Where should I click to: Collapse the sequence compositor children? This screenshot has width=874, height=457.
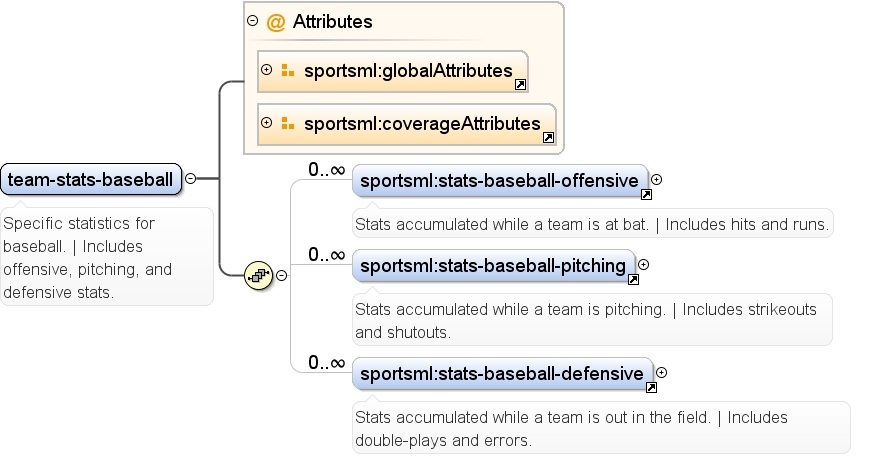[282, 275]
